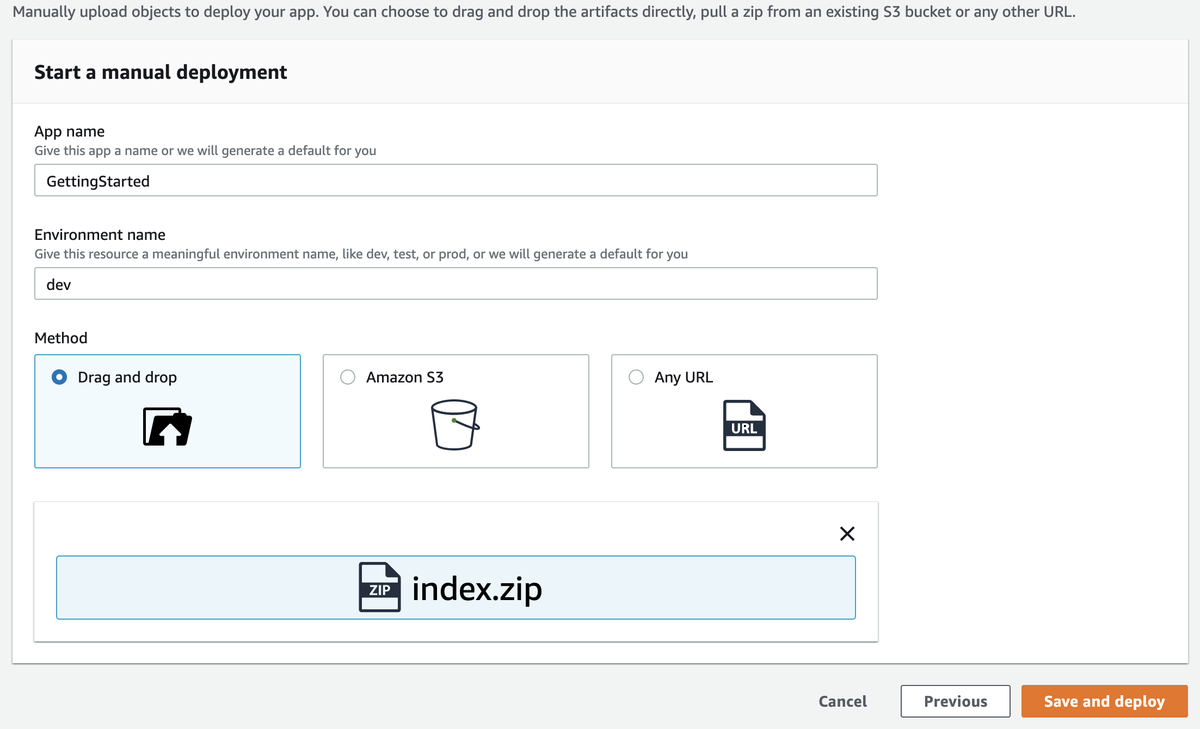Click the Start a manual deployment heading

pyautogui.click(x=161, y=72)
